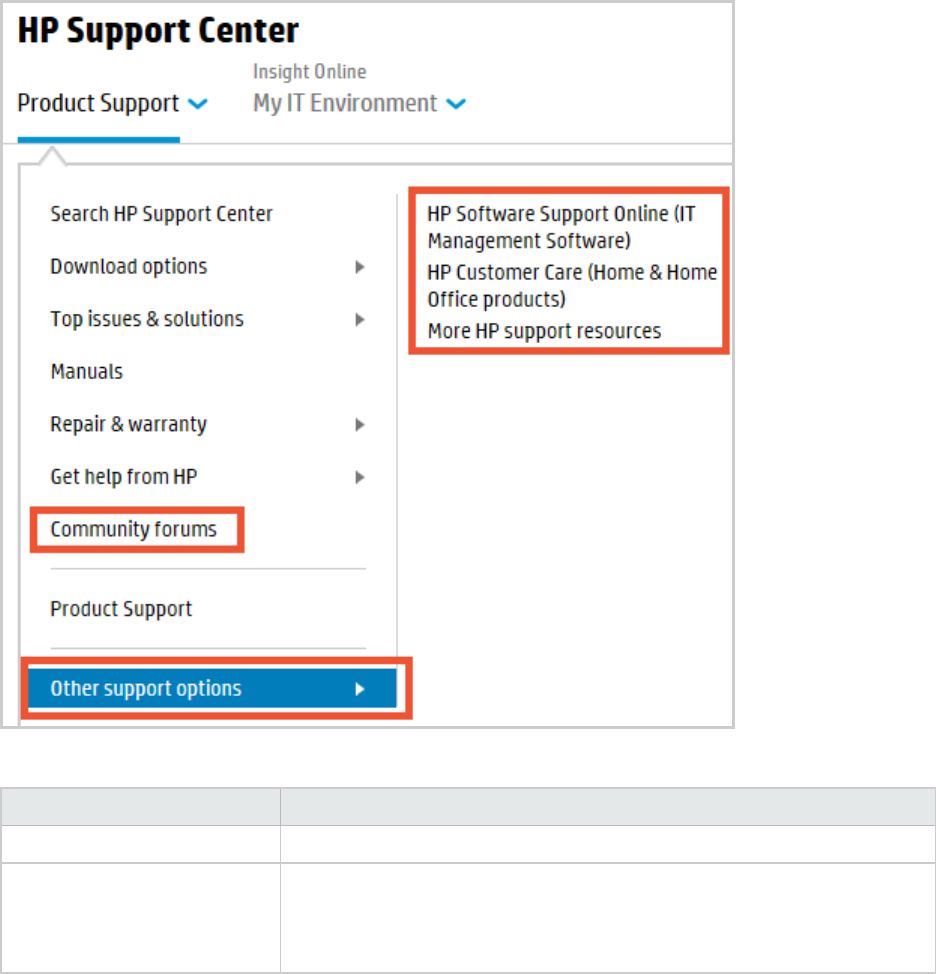936x974 pixels.
Task: Click the chevron beside Product Support tab
Action: point(198,104)
